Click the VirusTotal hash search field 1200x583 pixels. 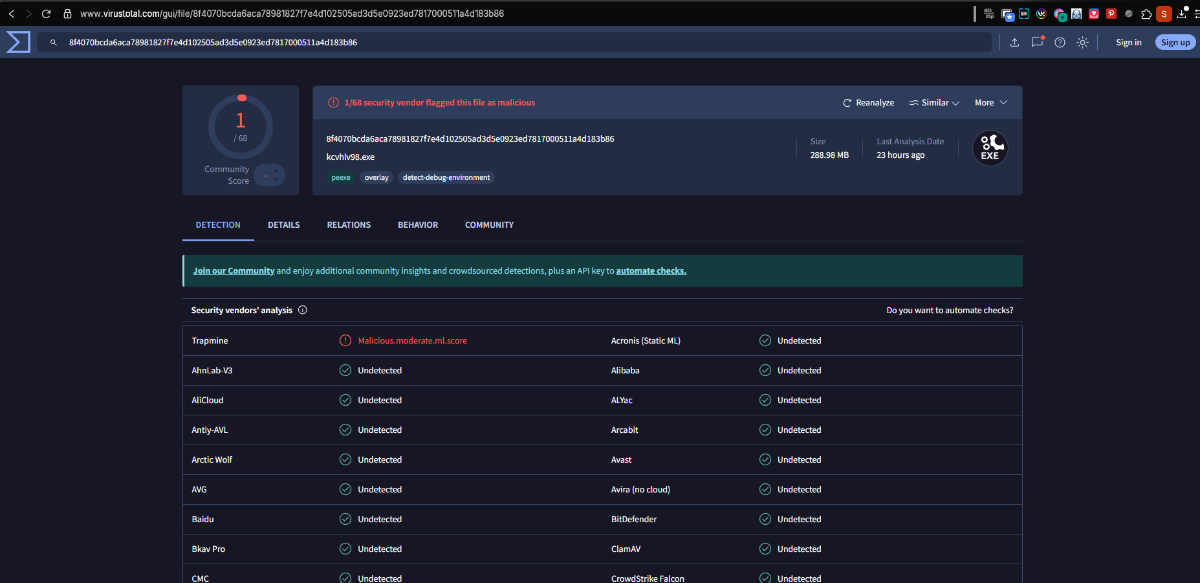coord(515,42)
